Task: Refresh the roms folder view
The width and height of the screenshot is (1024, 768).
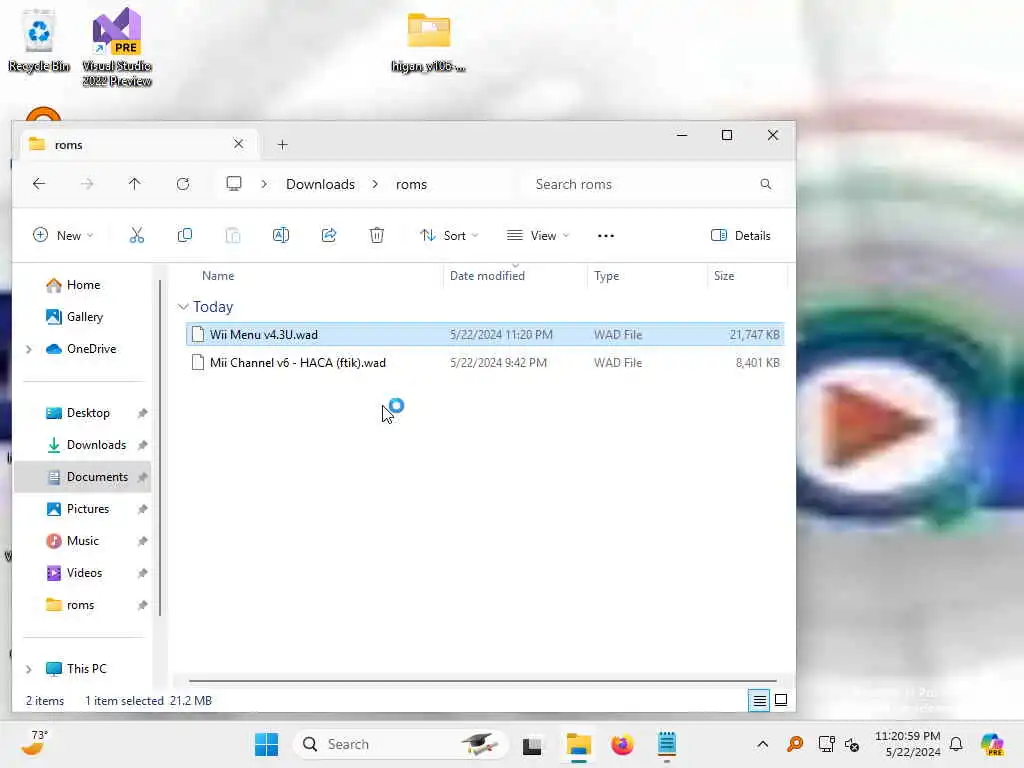Action: (x=183, y=184)
